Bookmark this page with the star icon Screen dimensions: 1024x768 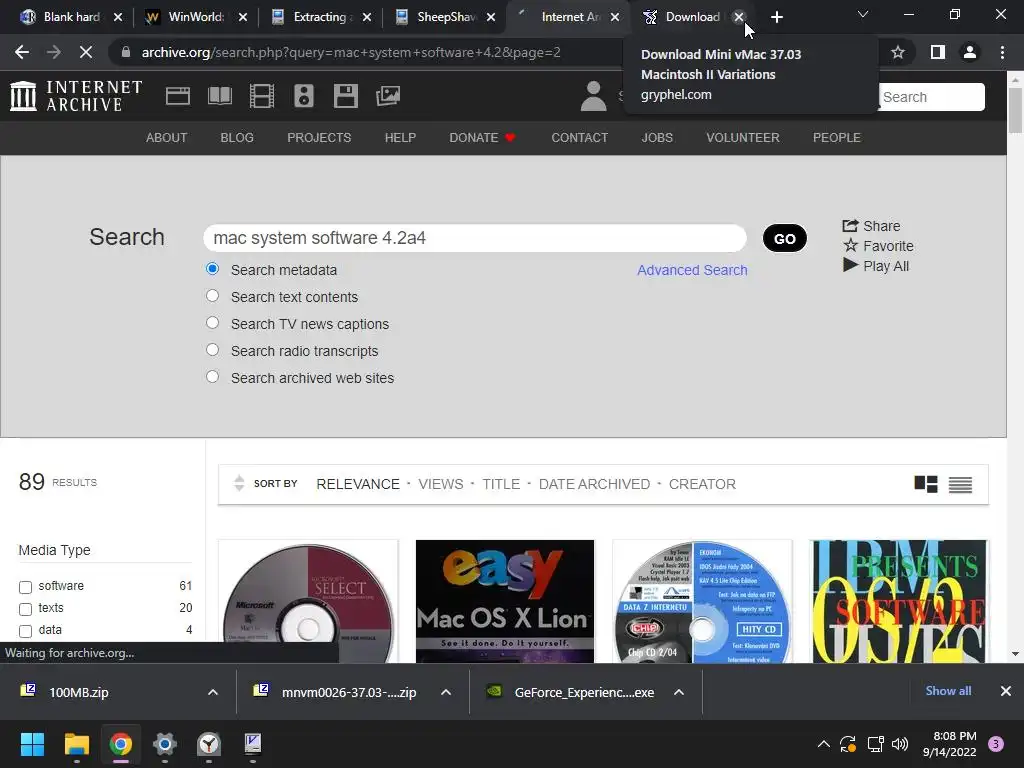pyautogui.click(x=898, y=52)
